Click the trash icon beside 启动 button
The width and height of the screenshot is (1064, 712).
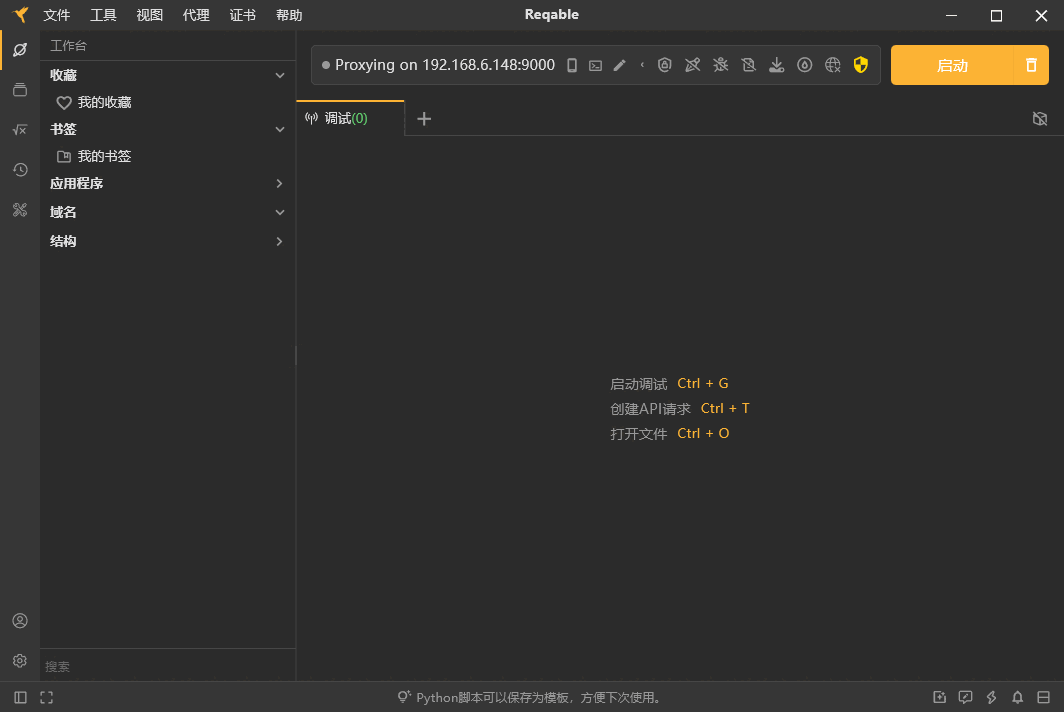(1031, 65)
